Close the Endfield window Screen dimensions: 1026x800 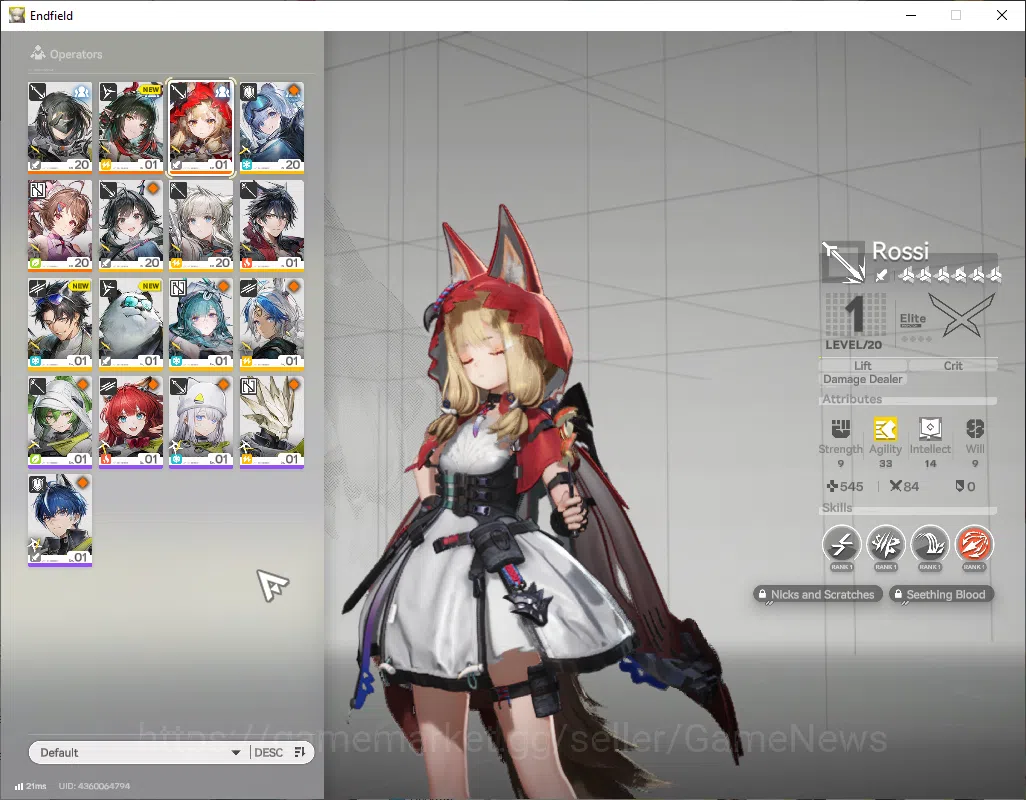click(1001, 15)
